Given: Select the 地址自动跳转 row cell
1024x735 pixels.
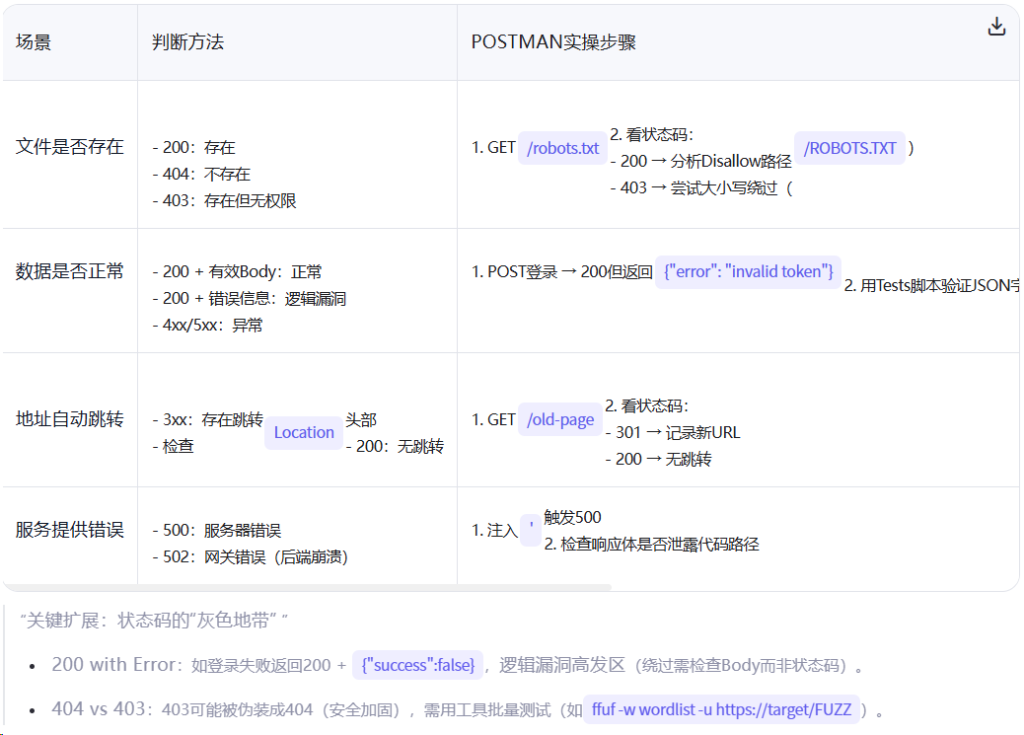Looking at the screenshot, I should [70, 419].
